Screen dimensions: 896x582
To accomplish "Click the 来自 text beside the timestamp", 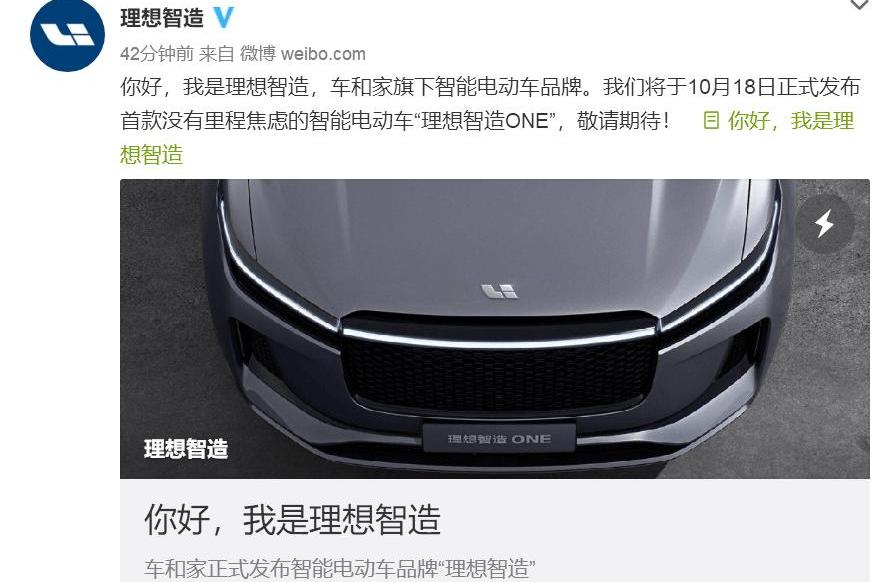I will (217, 54).
